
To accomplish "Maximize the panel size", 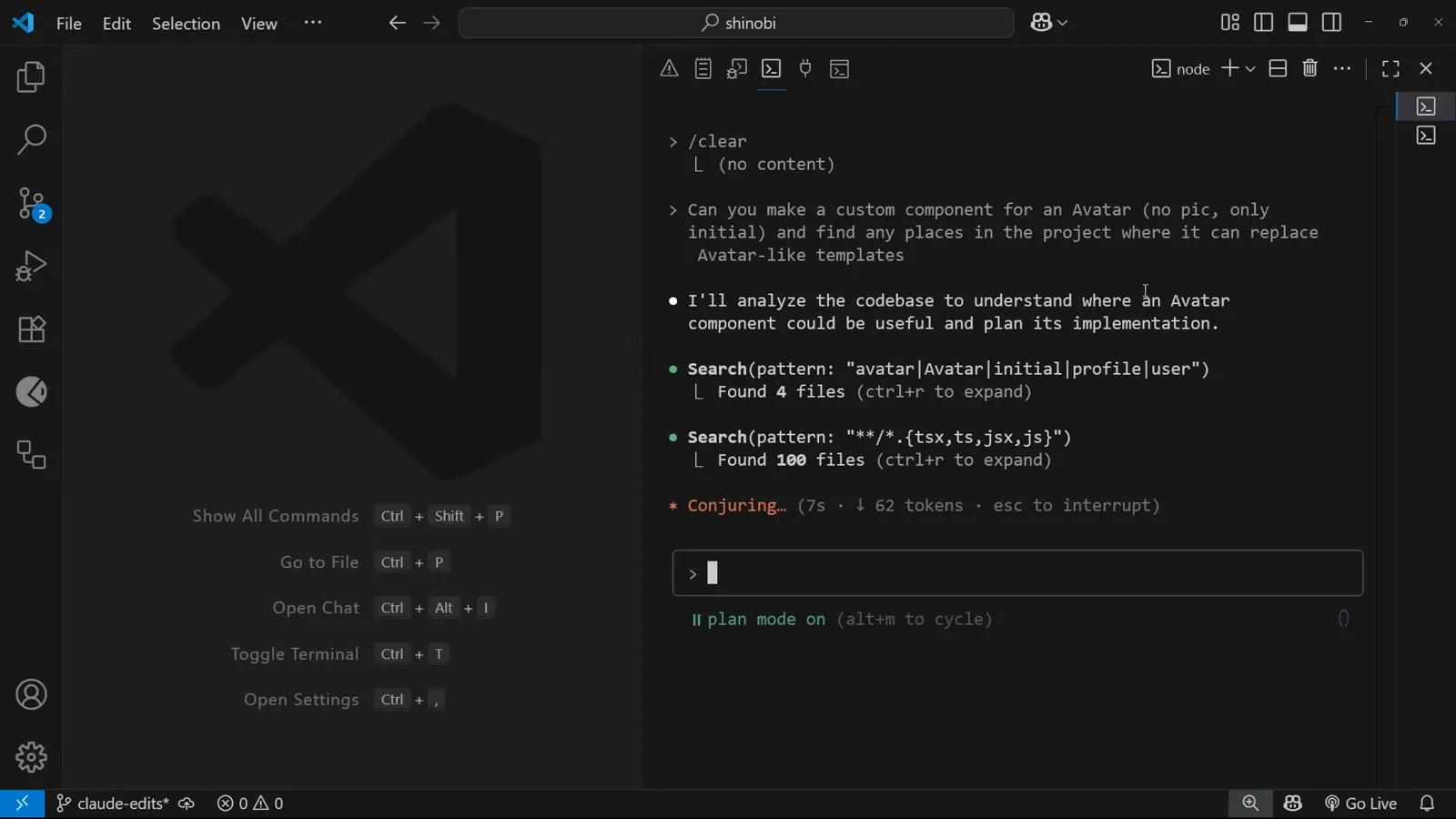I will point(1390,68).
